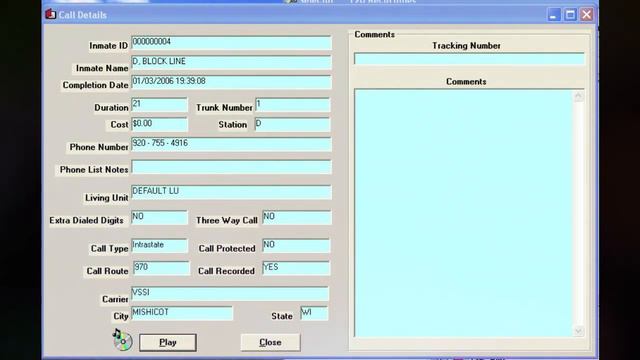
Task: Click the City field showing MISHICOT
Action: 182,313
